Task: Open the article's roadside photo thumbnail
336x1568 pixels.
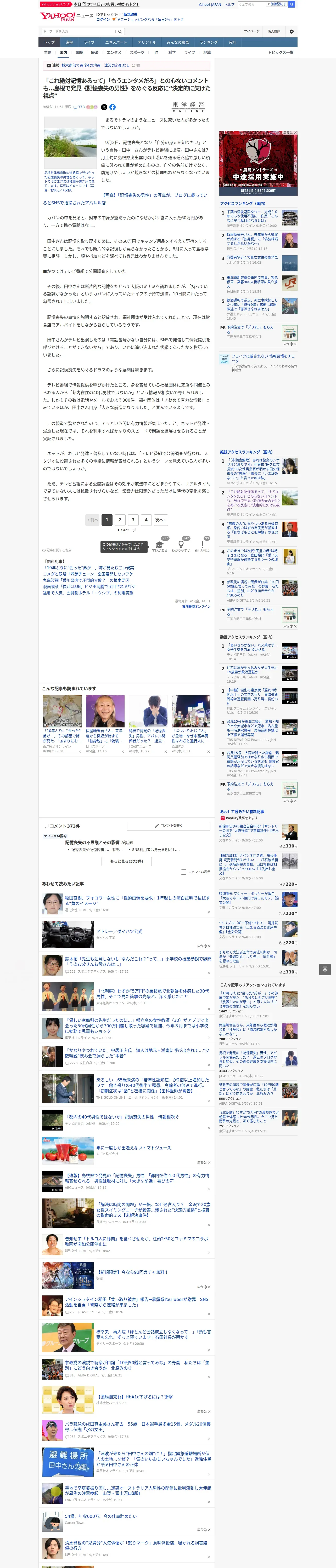Action: tap(70, 142)
